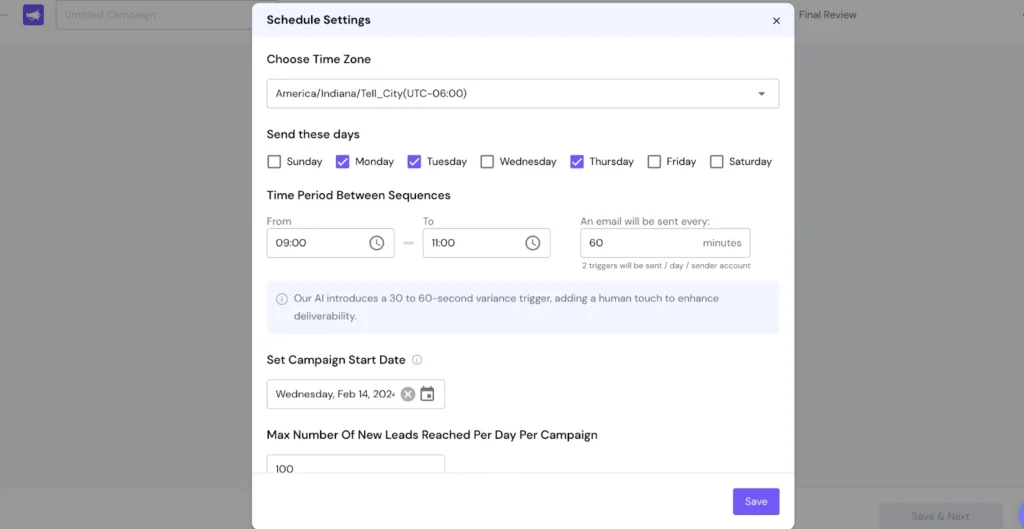This screenshot has width=1024, height=529.
Task: Enable the Wednesday checkbox
Action: point(487,161)
